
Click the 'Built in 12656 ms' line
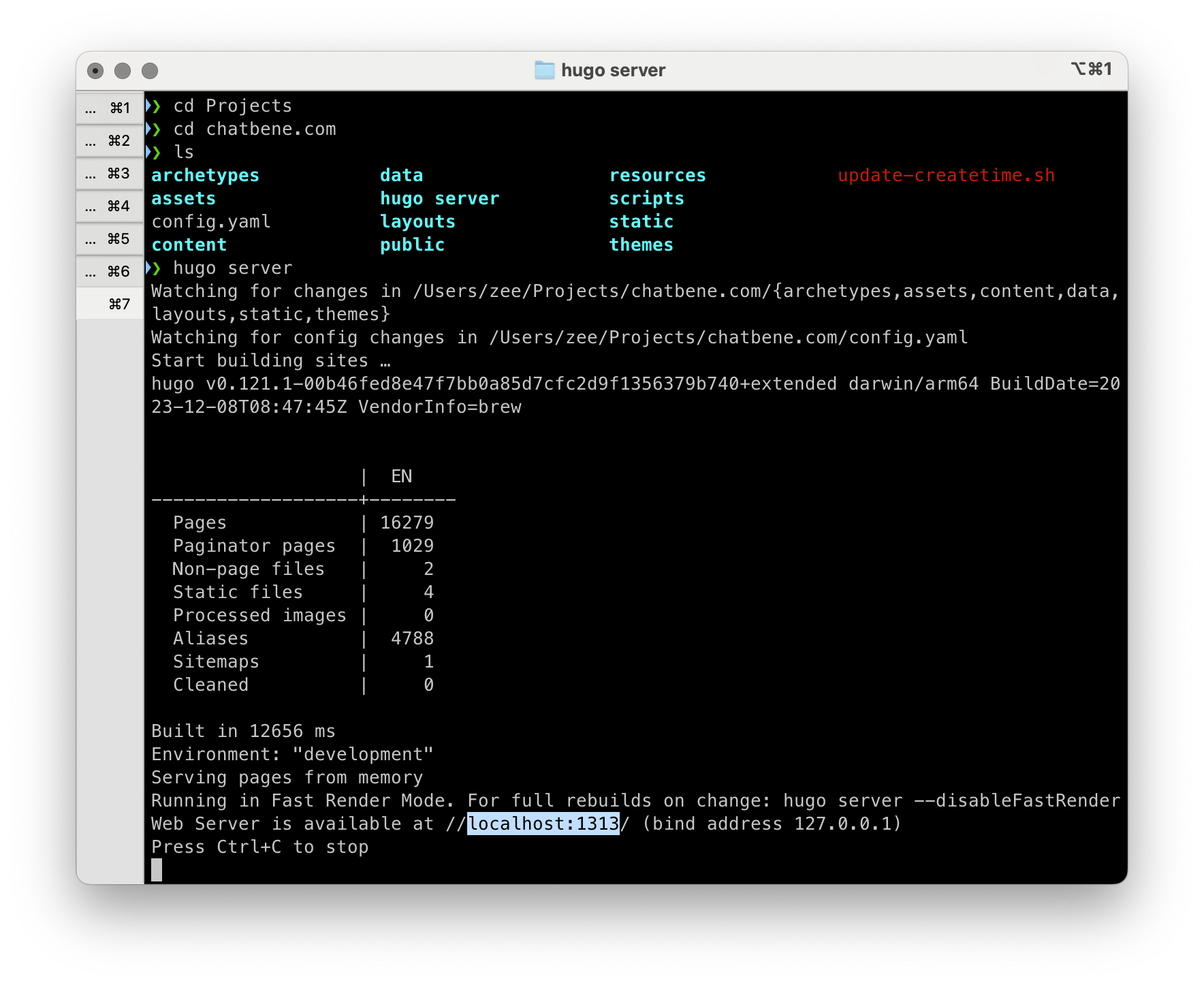243,732
